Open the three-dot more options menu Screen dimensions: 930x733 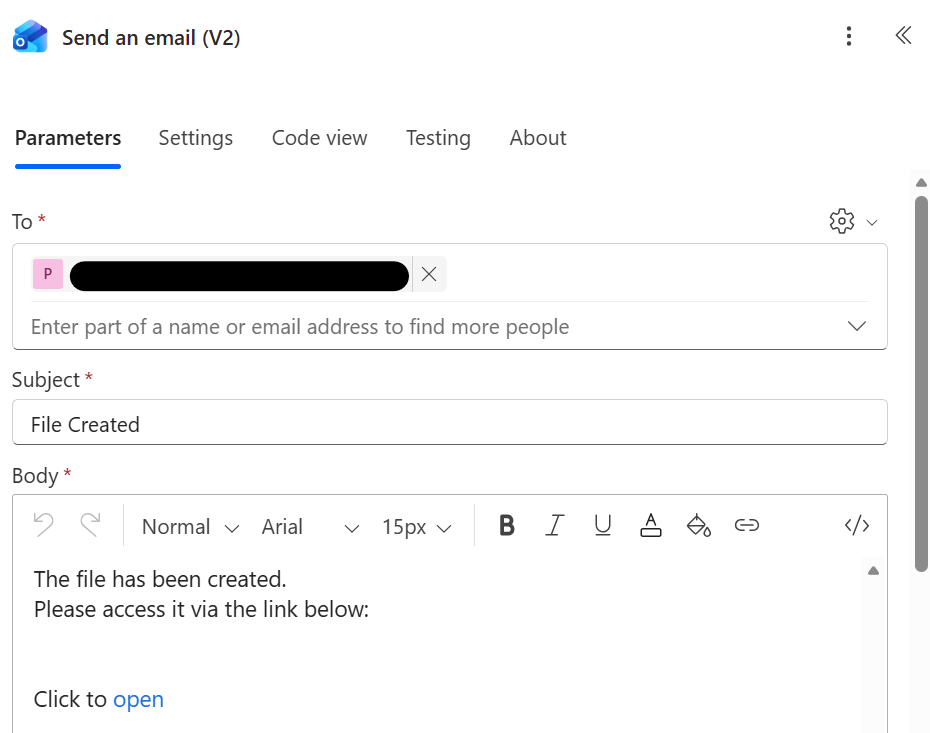[849, 37]
